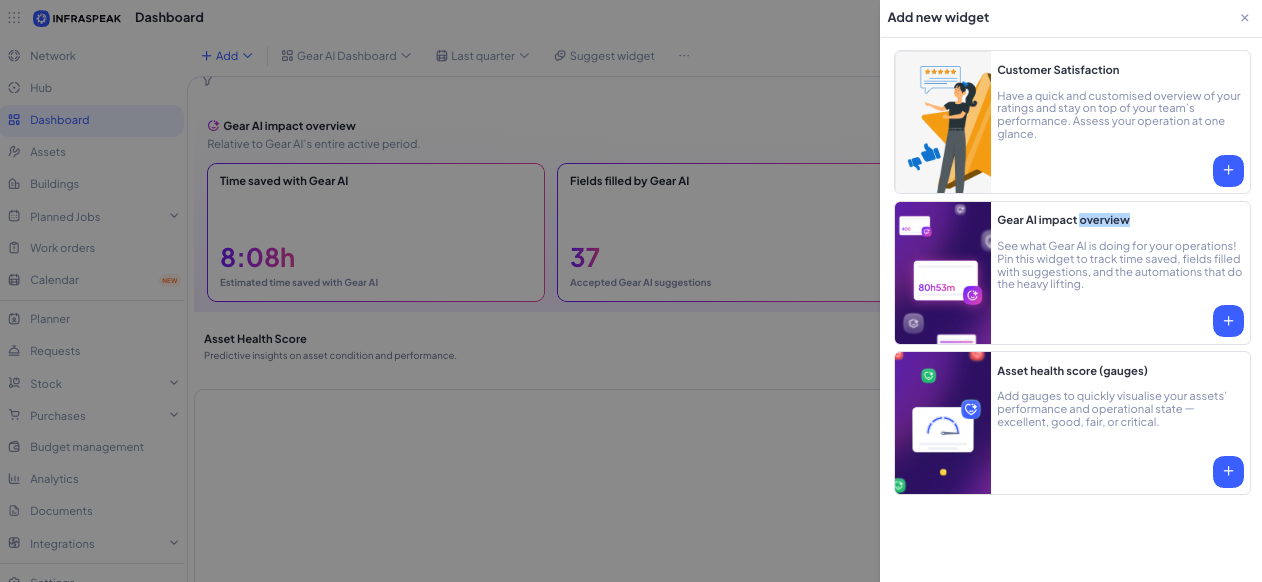Screen dimensions: 1262x582
Task: Expand the Purchases submenu chevron
Action: pos(174,415)
